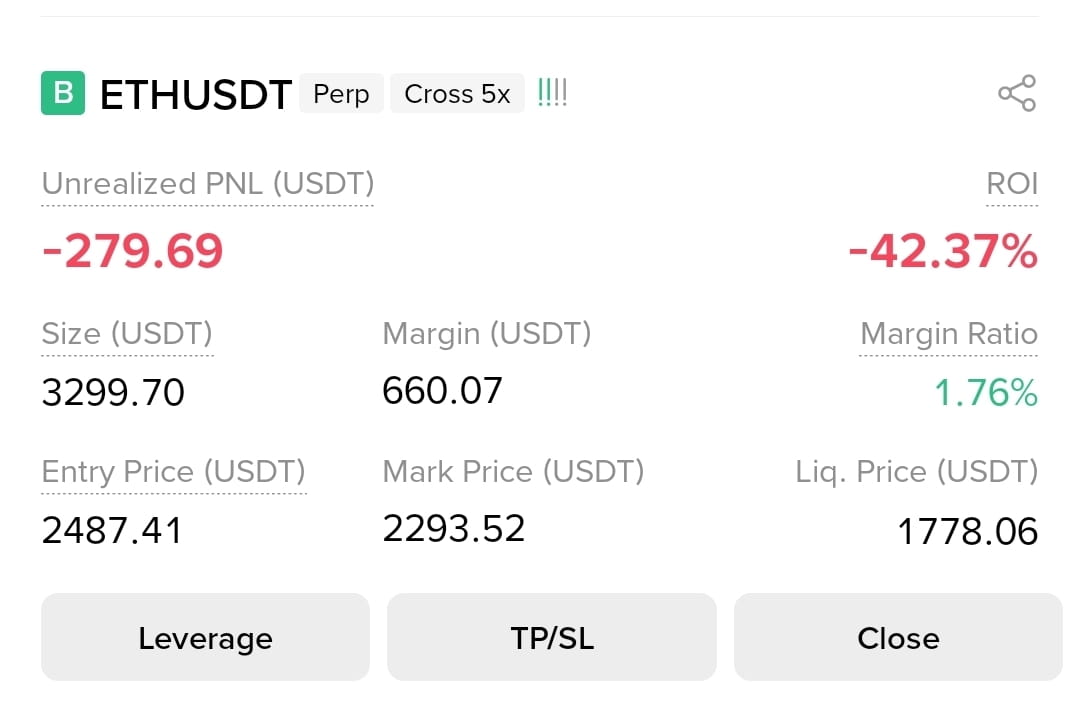Click the green B buy badge
The width and height of the screenshot is (1080, 717).
coord(63,93)
